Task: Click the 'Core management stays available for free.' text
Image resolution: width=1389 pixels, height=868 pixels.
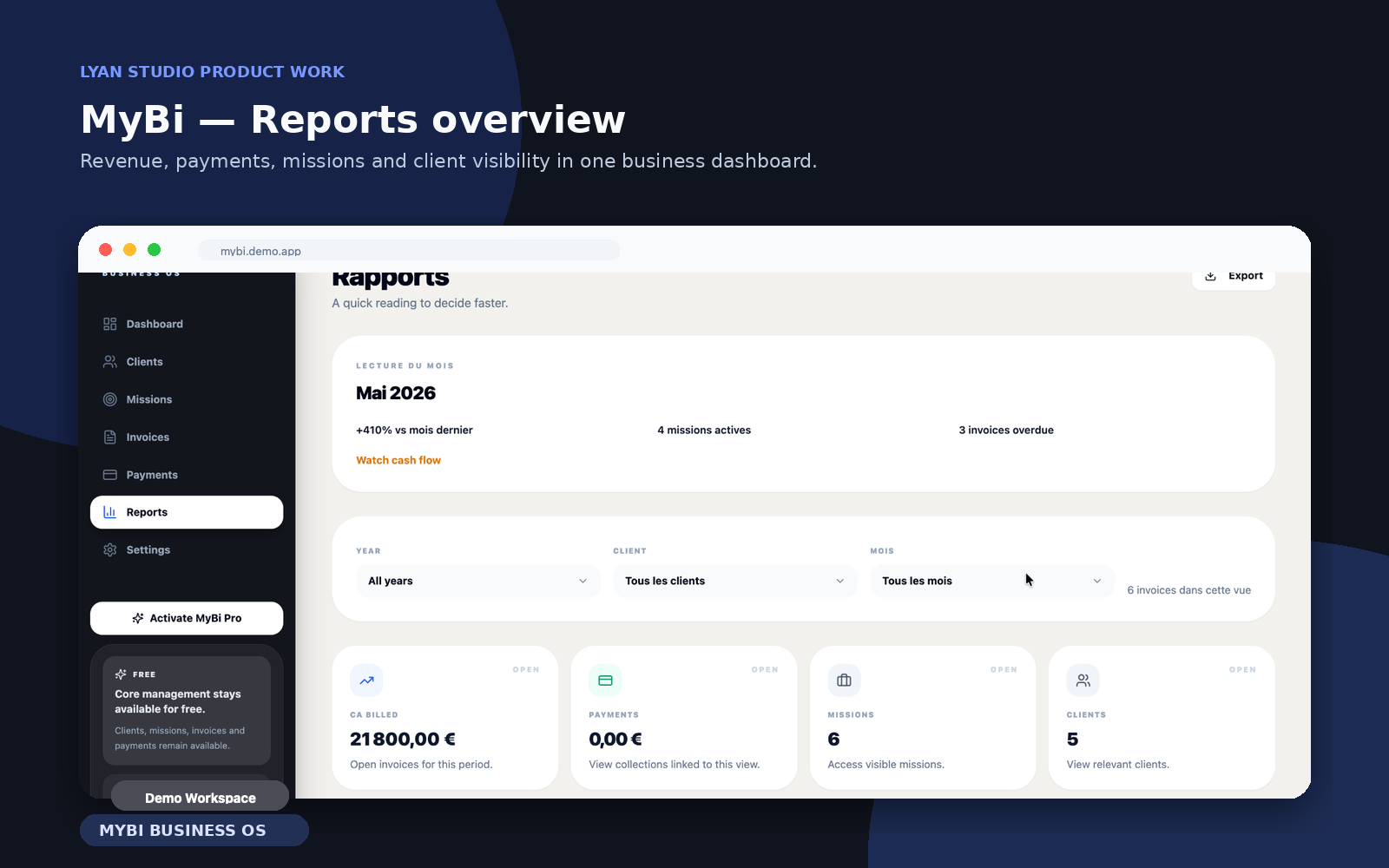Action: tap(178, 701)
